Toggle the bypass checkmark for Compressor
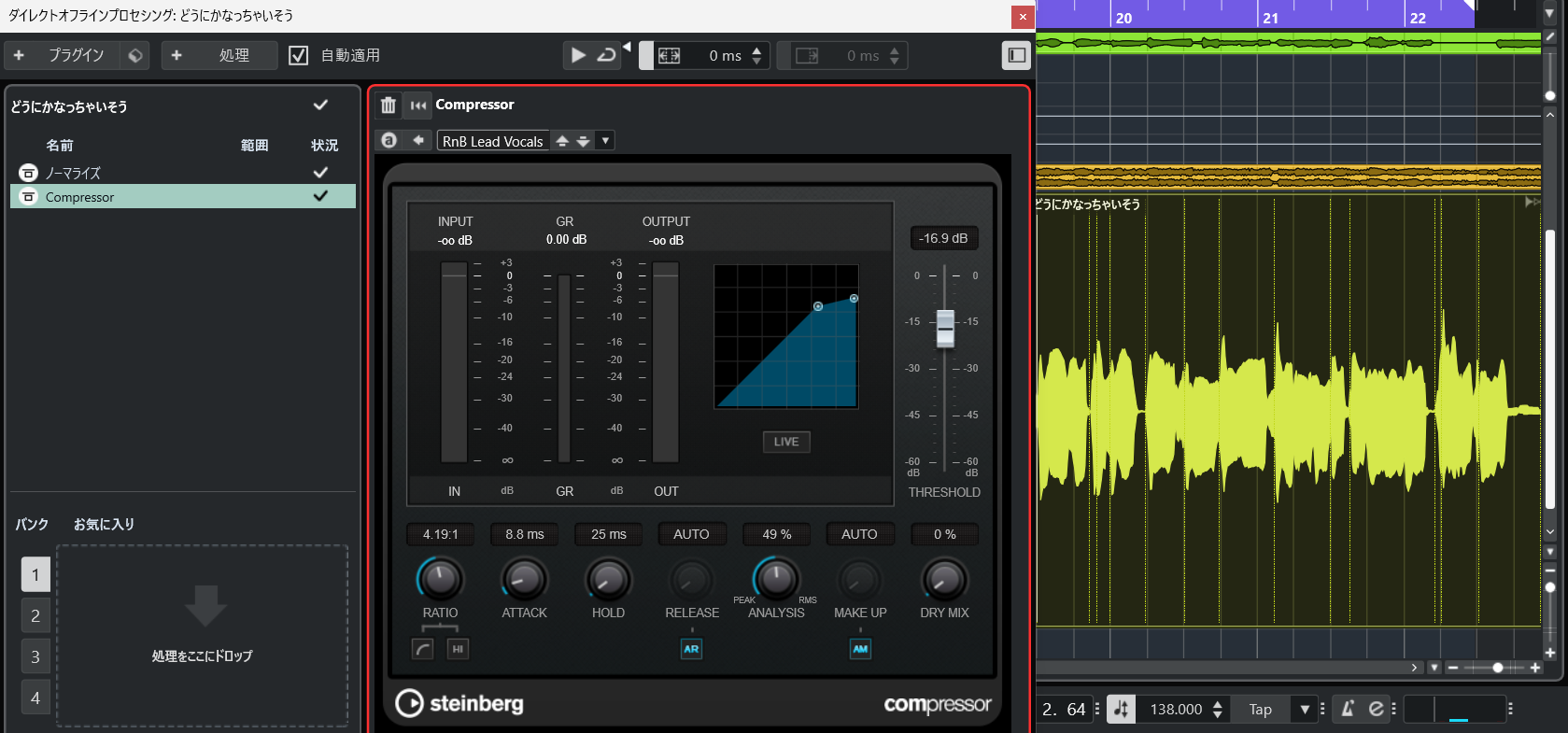This screenshot has width=1568, height=733. [320, 196]
